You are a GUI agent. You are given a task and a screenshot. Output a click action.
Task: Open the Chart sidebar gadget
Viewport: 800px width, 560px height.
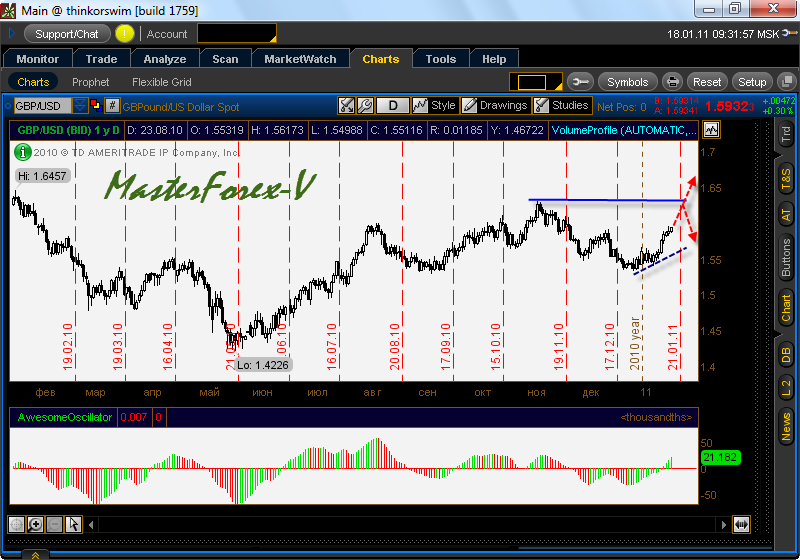click(786, 308)
